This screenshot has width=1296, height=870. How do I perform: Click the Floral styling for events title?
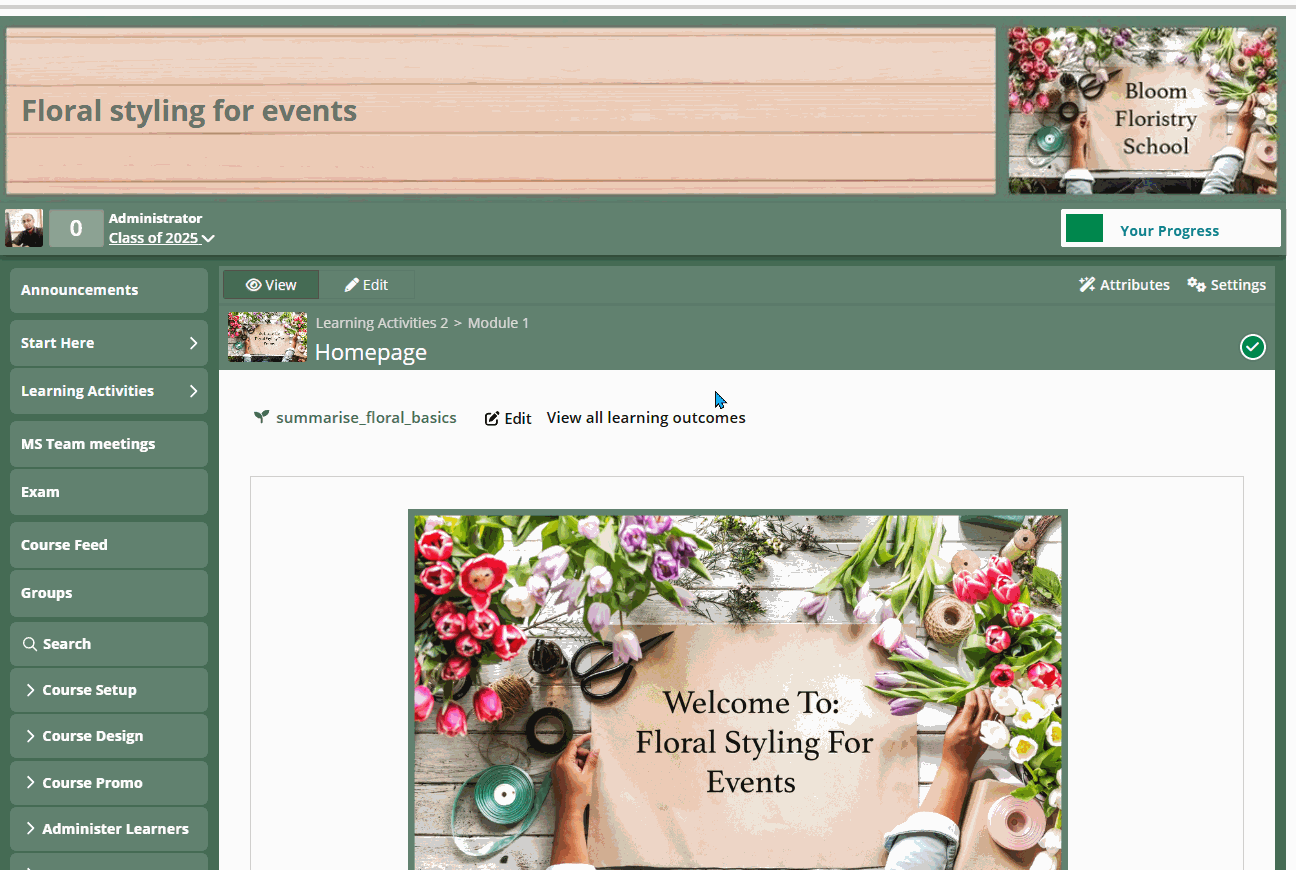click(x=189, y=110)
